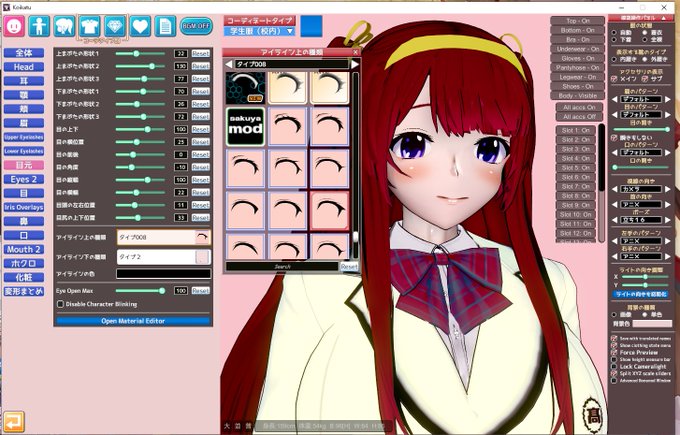This screenshot has width=680, height=435.
Task: Open the heart Parameter category icon
Action: (x=140, y=26)
